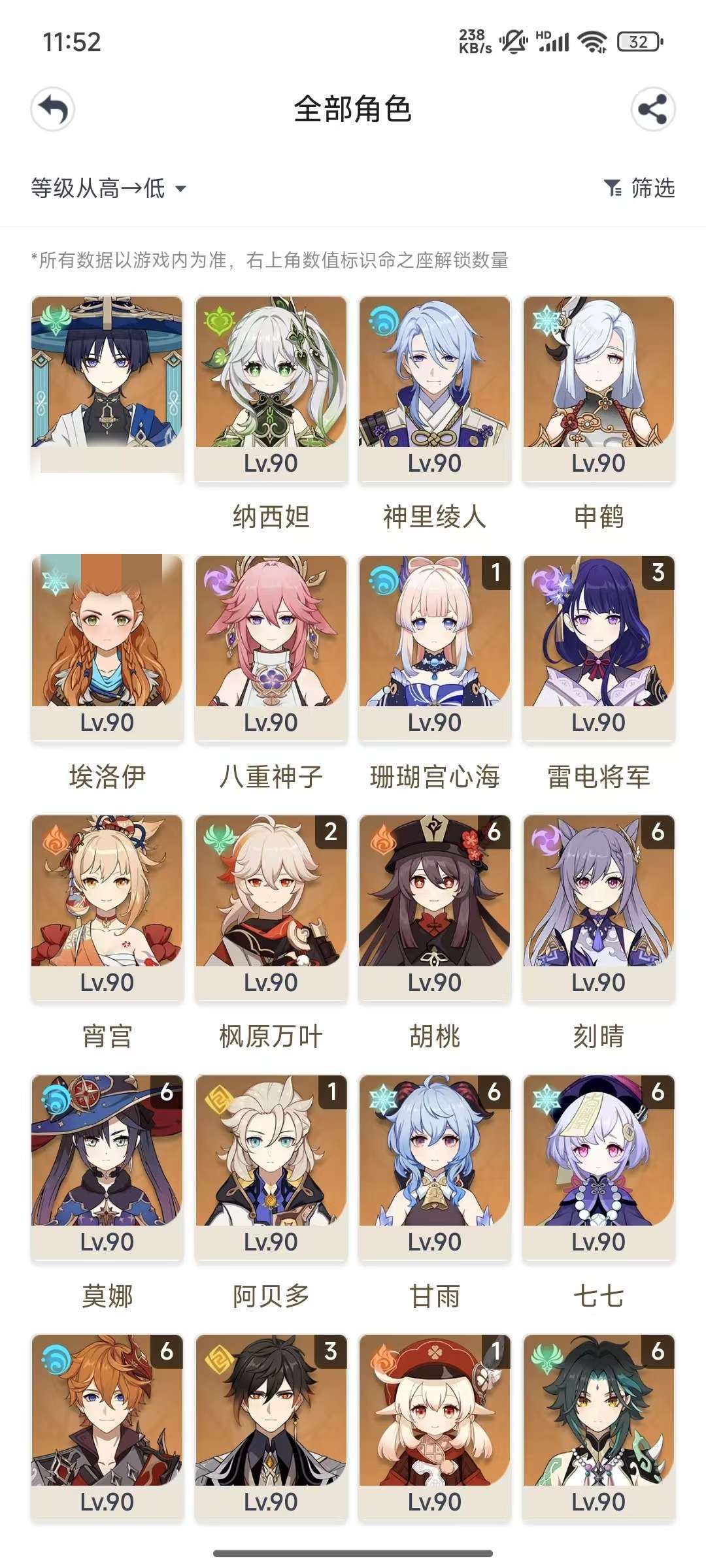Select the 莫娜 character name label
Screen dimensions: 706x1568
click(x=107, y=1296)
